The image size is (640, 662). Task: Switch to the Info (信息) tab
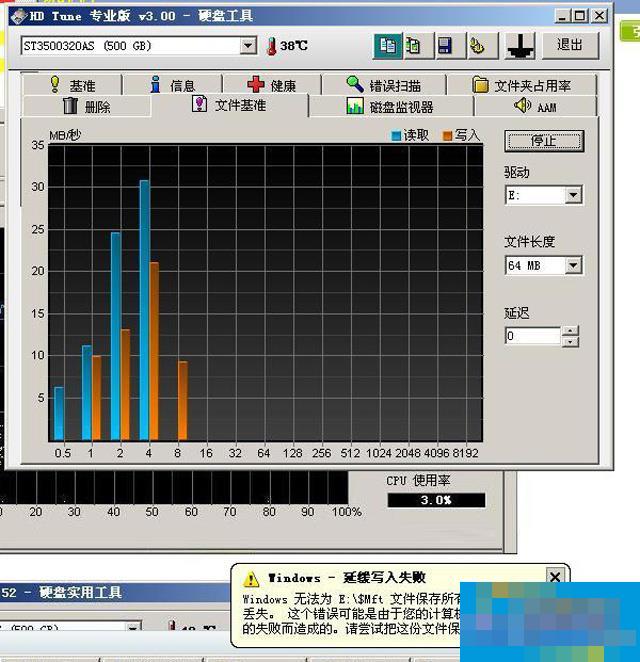pos(173,85)
